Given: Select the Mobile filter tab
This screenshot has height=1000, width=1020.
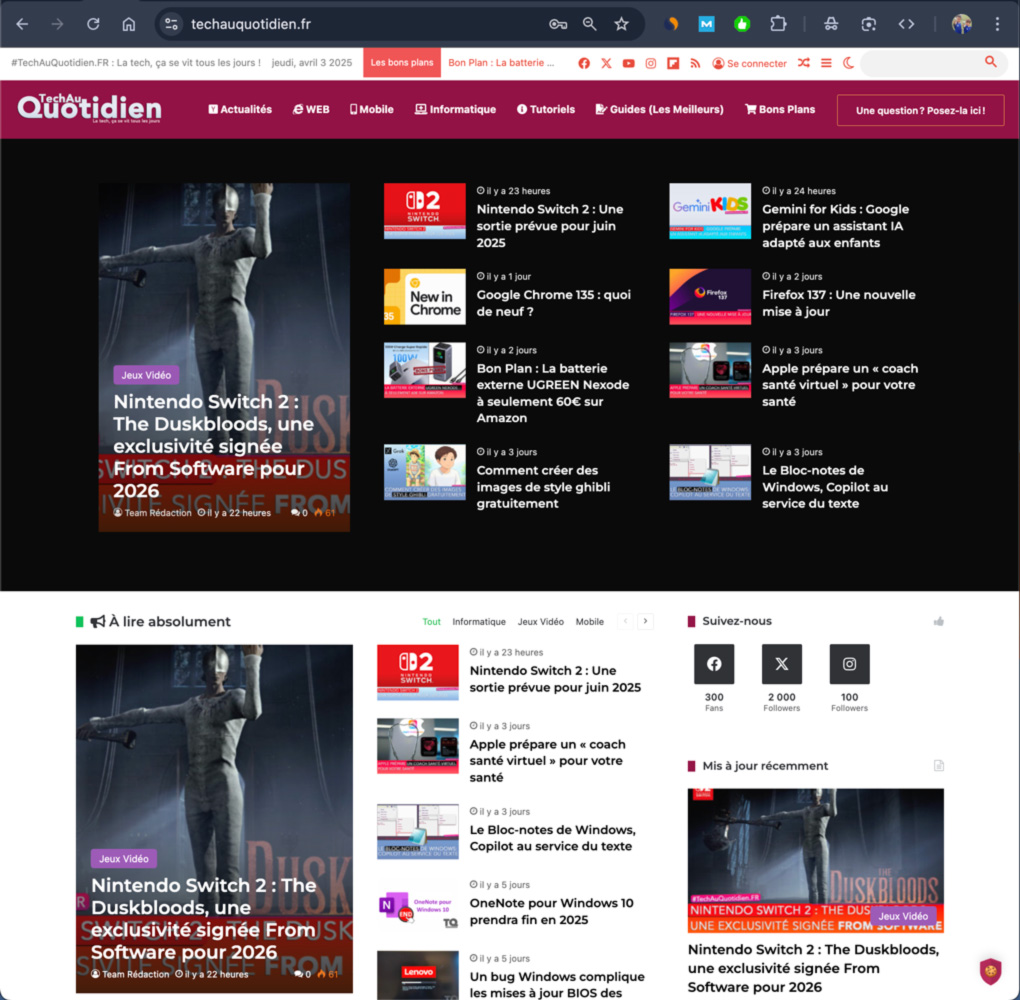Looking at the screenshot, I should (x=589, y=622).
